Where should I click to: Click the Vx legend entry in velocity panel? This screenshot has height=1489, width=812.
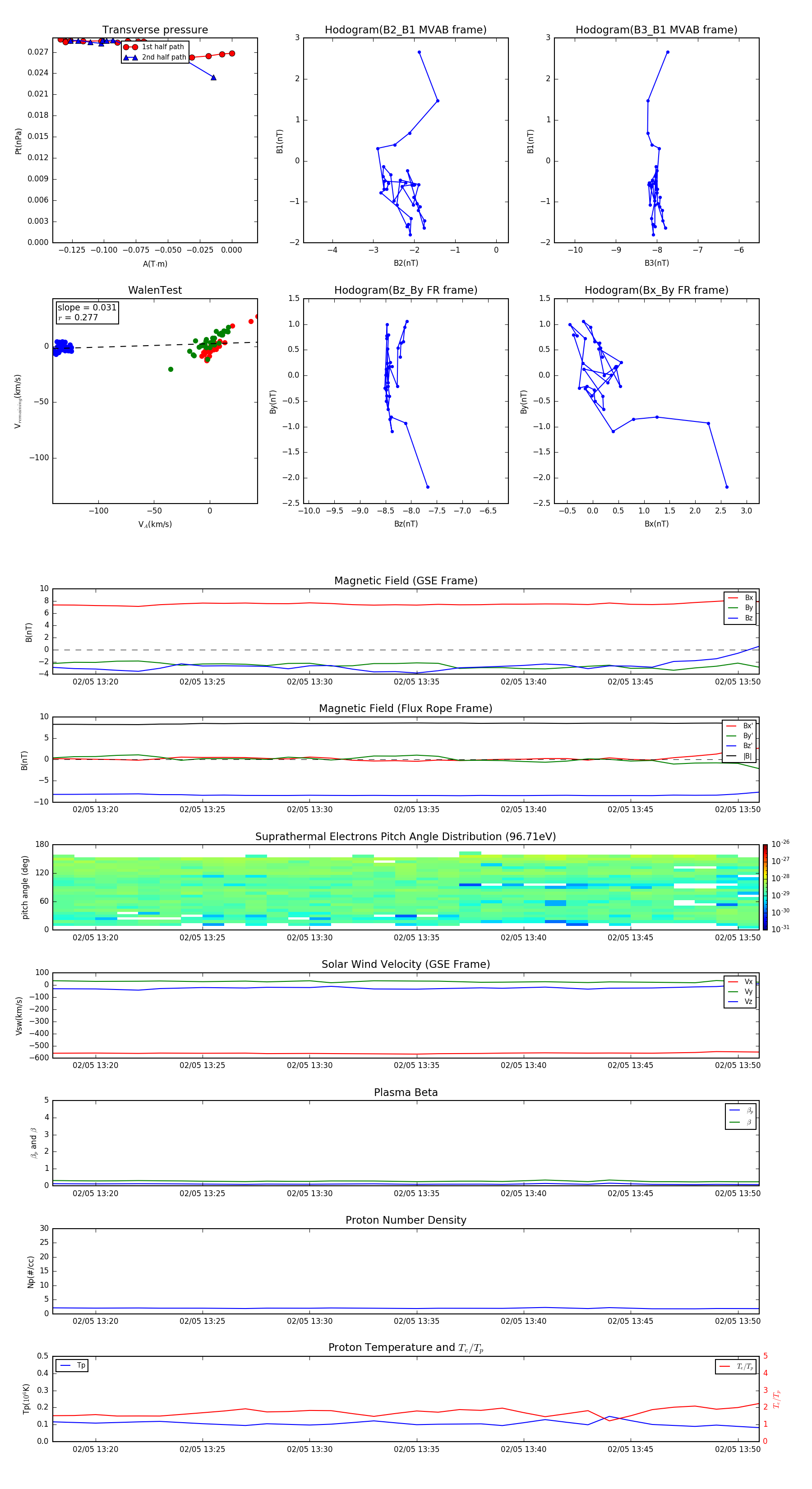pyautogui.click(x=740, y=981)
